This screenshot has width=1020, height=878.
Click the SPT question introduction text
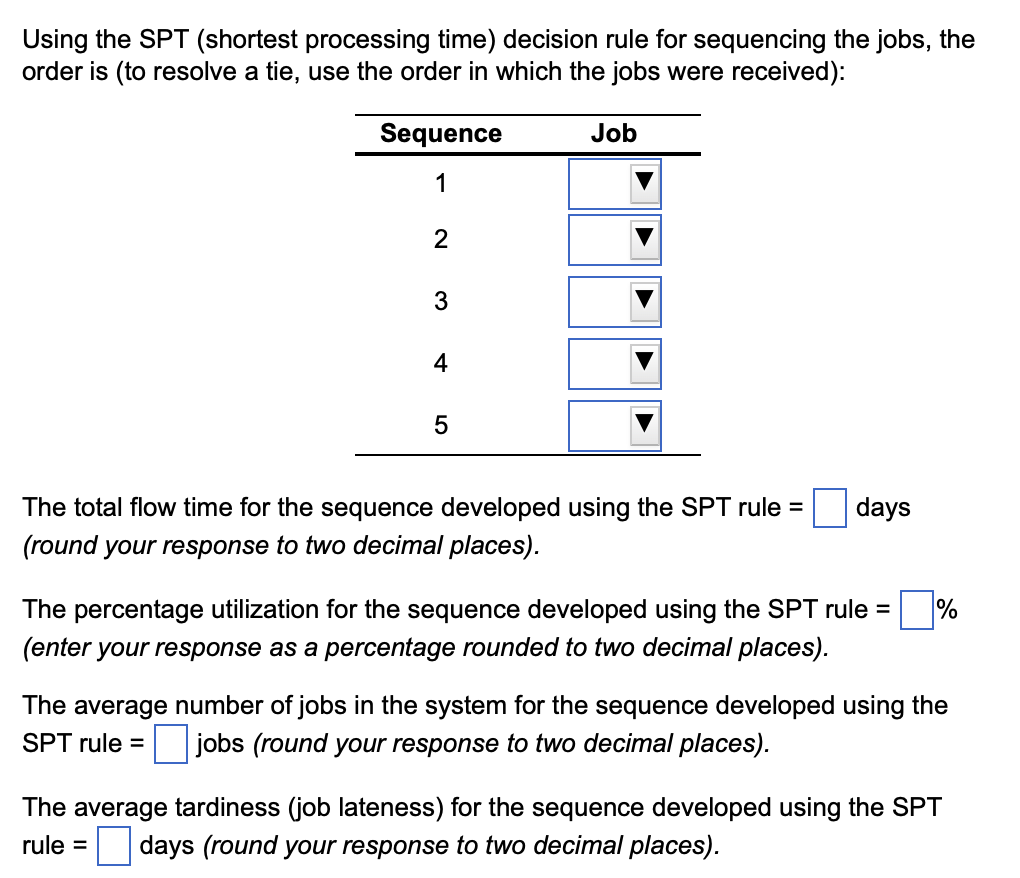(x=500, y=55)
